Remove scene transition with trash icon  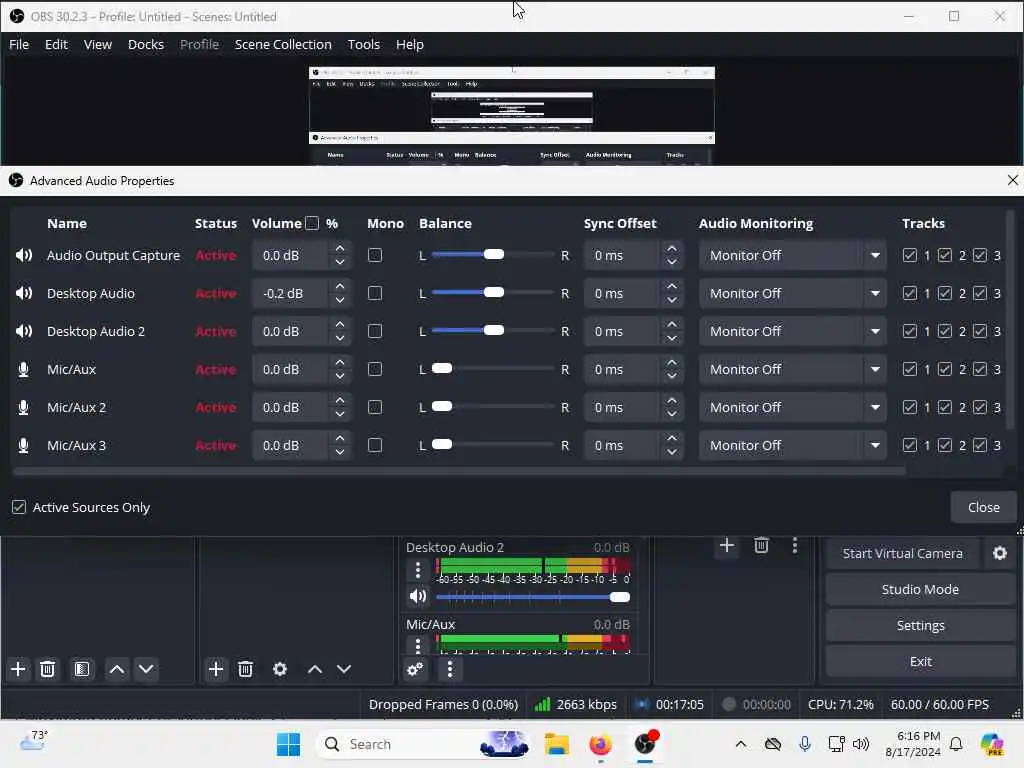click(x=761, y=545)
